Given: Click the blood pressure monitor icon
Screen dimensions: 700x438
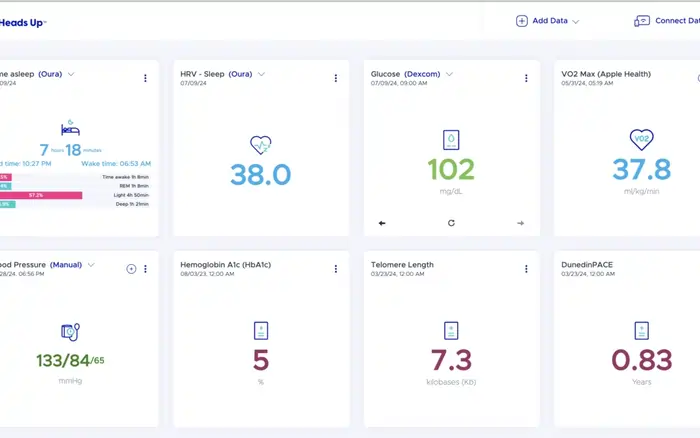Looking at the screenshot, I should [70, 332].
